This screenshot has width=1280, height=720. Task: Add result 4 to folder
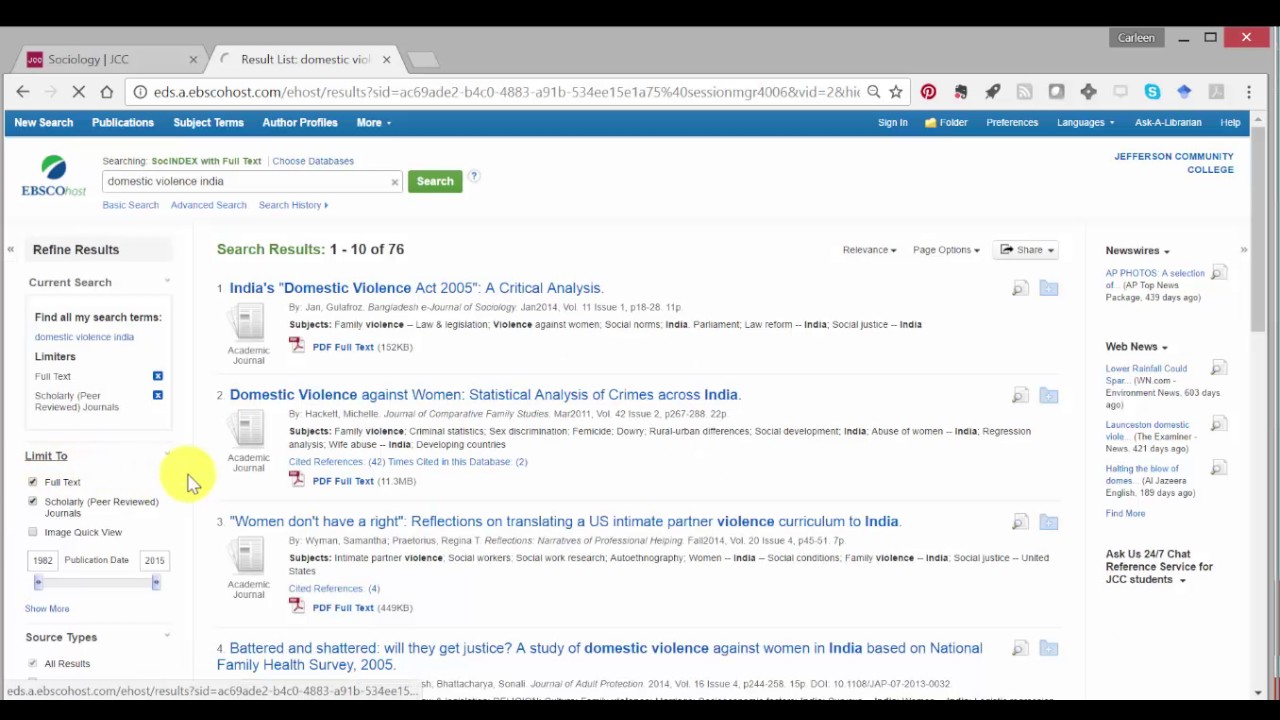1048,649
